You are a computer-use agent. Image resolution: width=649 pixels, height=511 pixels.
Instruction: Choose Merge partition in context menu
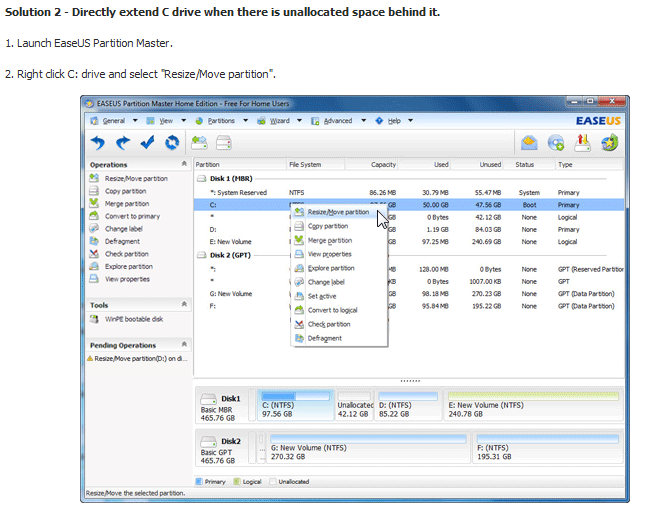click(x=339, y=240)
